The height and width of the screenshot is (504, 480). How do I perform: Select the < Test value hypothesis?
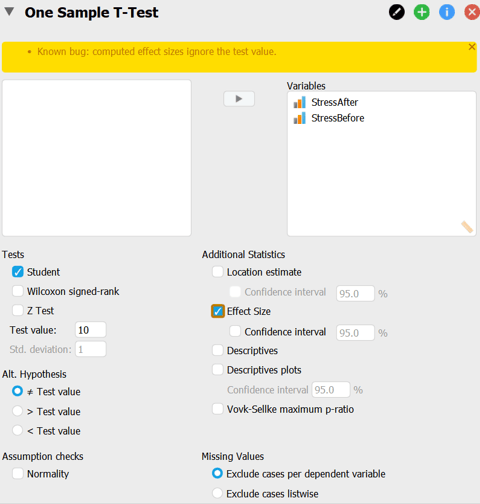[x=17, y=430]
